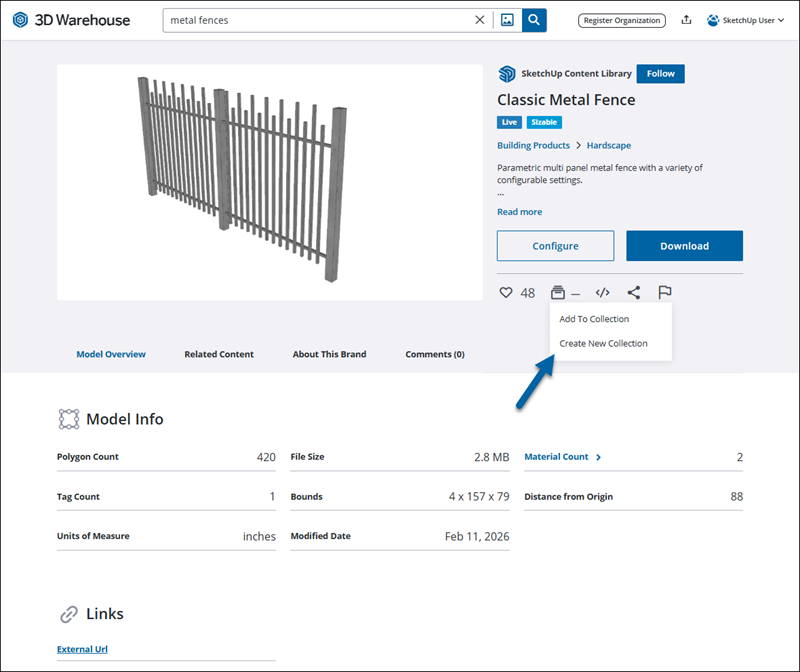800x672 pixels.
Task: Expand Material Count chevron arrow
Action: 598,457
